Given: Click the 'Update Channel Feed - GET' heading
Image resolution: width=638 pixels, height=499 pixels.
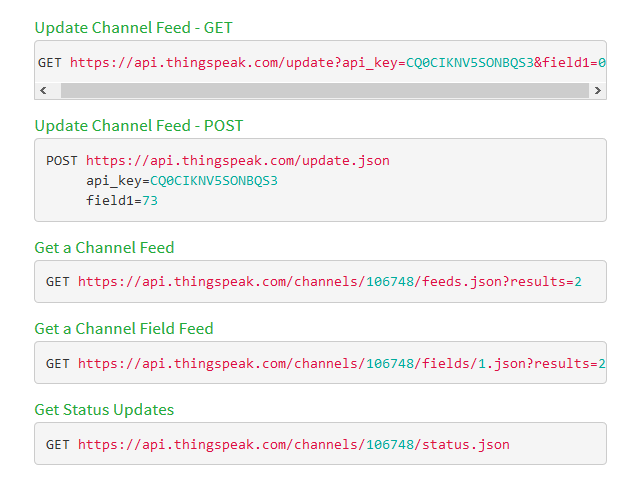Looking at the screenshot, I should [x=133, y=28].
